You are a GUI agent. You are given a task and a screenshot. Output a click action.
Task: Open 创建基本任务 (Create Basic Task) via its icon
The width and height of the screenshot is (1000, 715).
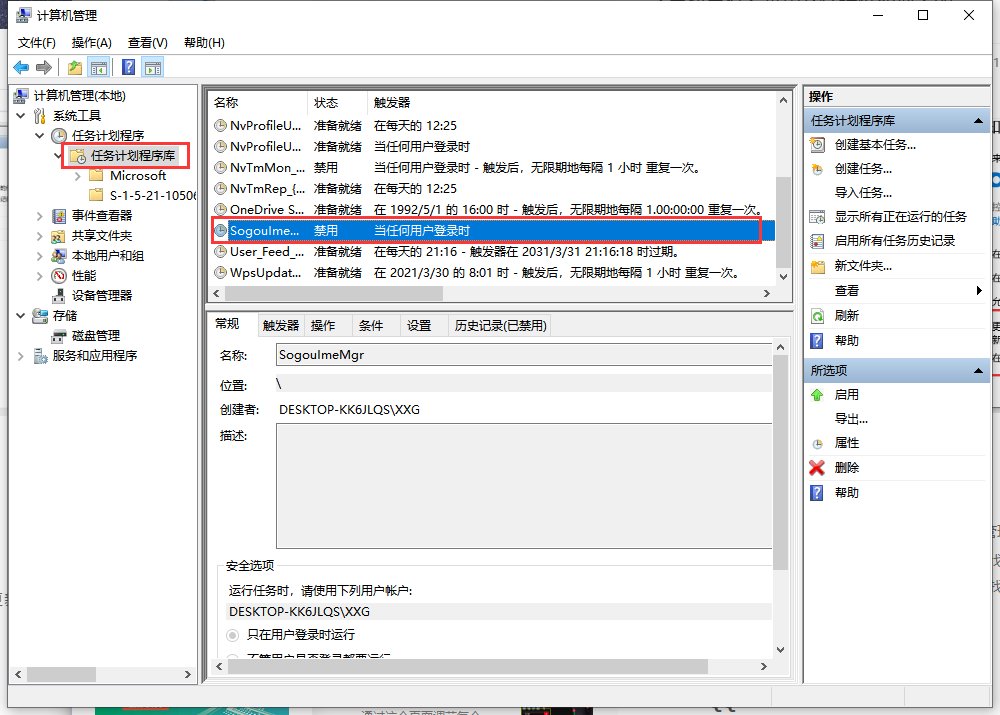click(818, 144)
